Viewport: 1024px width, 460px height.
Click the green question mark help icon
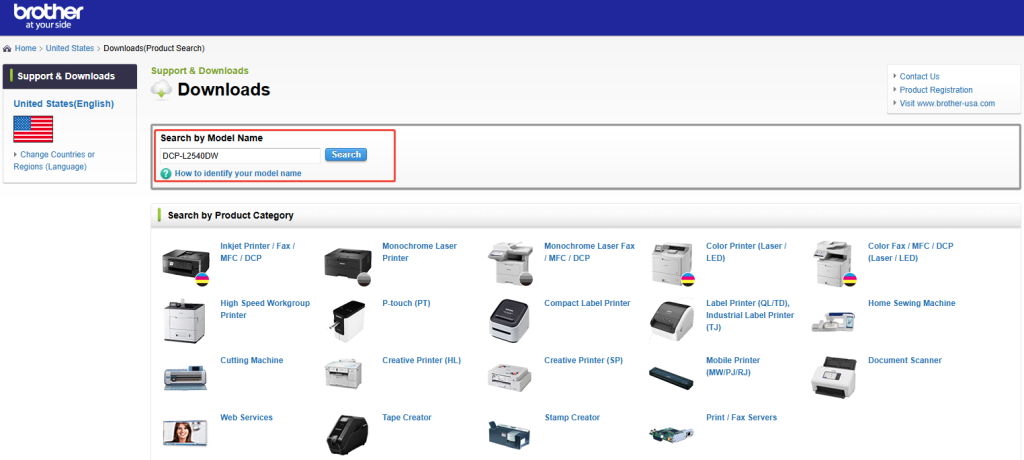tap(166, 174)
